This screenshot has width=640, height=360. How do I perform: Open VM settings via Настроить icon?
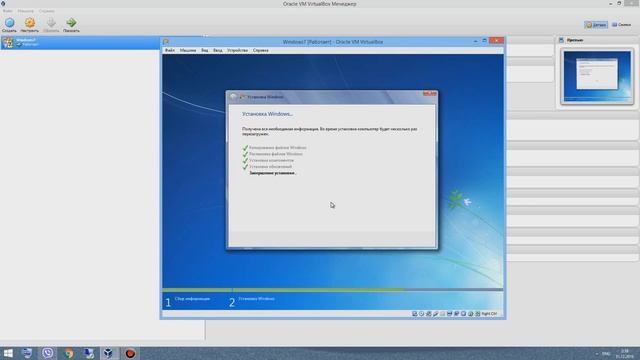(x=29, y=24)
